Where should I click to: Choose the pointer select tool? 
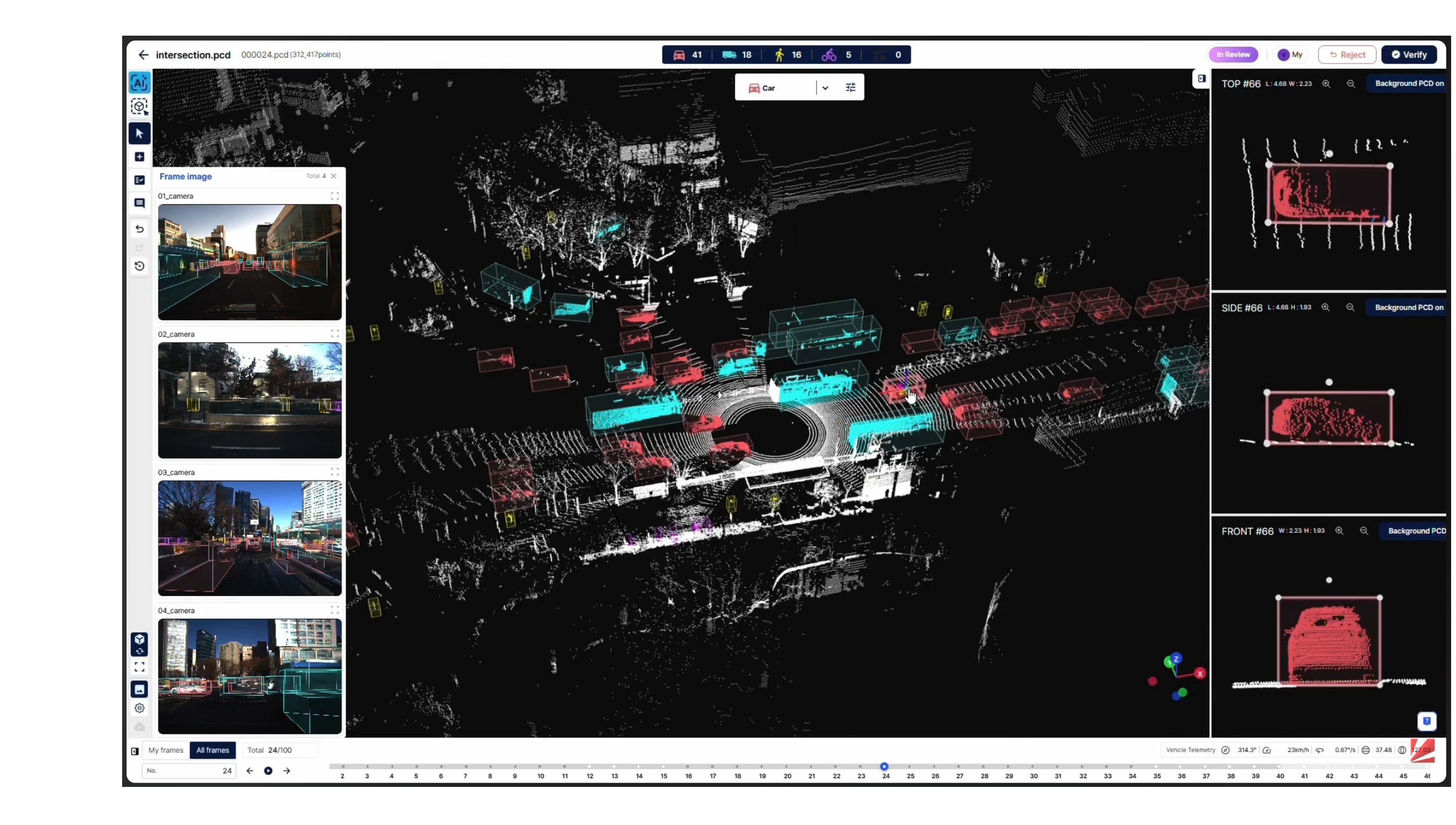(x=139, y=134)
